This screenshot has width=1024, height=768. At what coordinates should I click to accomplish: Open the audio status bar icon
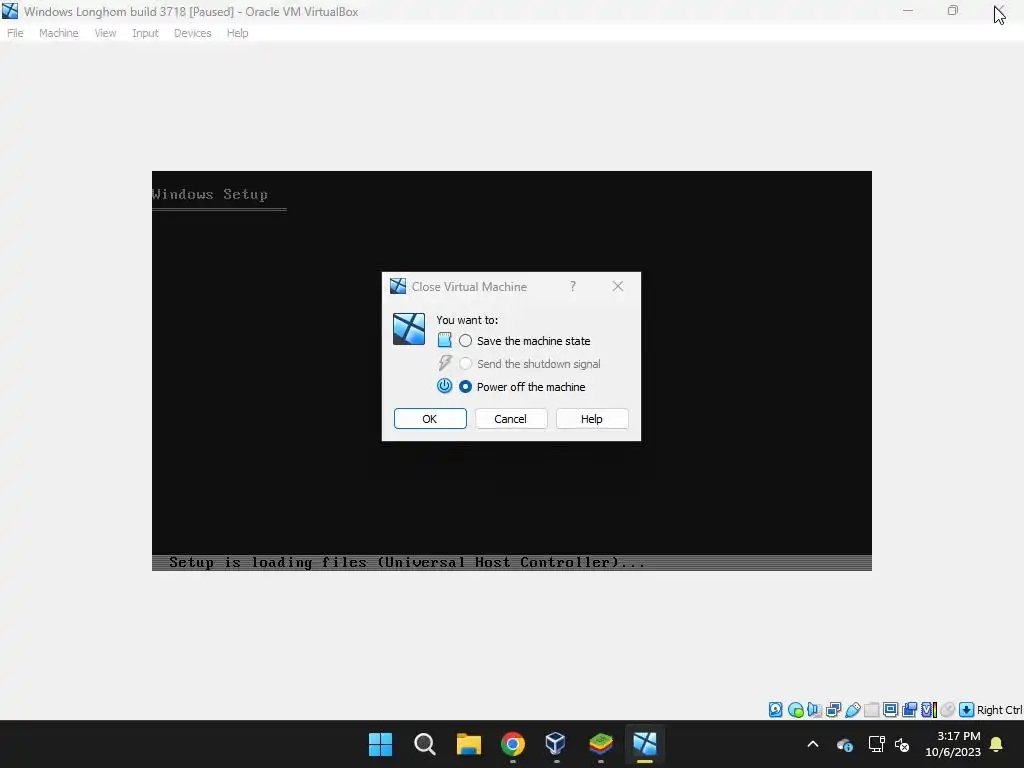click(x=814, y=710)
